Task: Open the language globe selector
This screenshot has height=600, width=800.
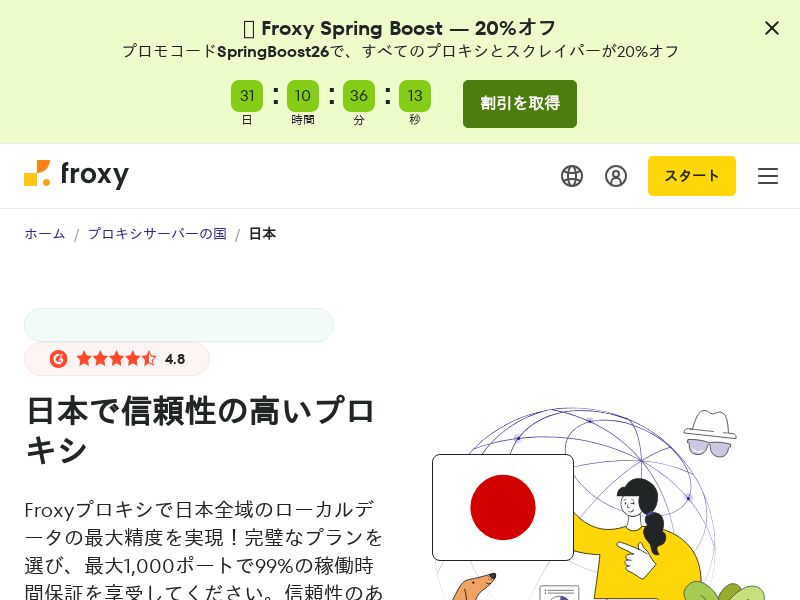Action: point(571,176)
